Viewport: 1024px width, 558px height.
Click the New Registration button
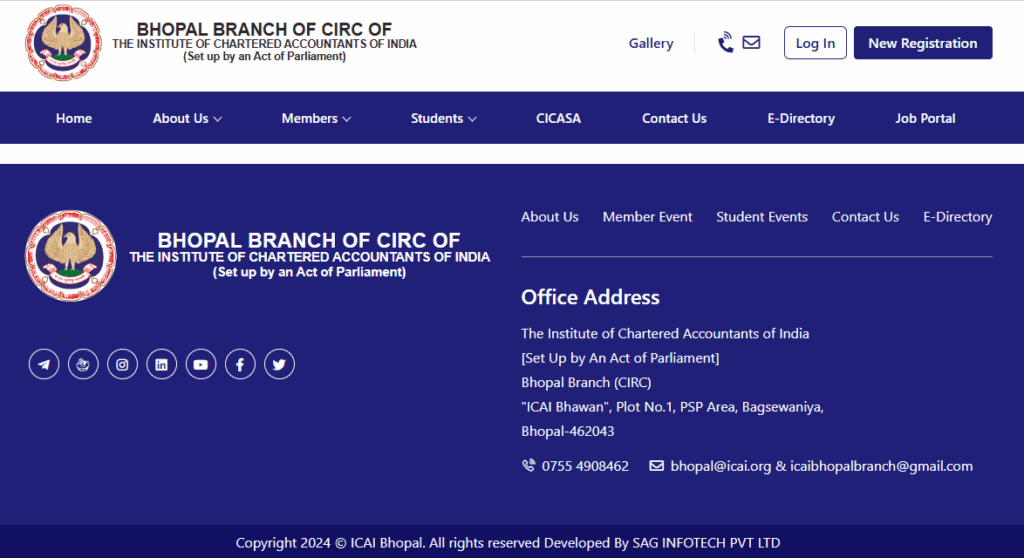pyautogui.click(x=923, y=42)
